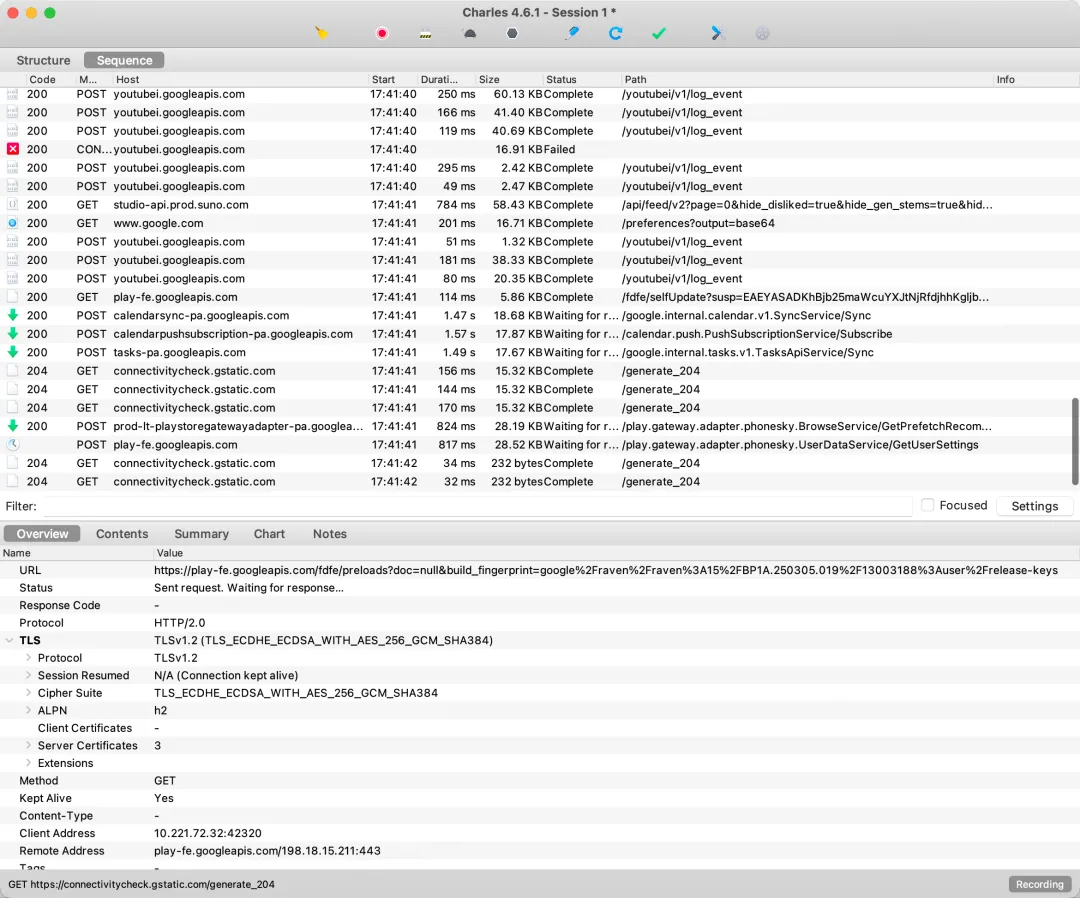The image size is (1080, 898).
Task: Click the icon of the studio-api.prod.suno.com row
Action: (12, 205)
